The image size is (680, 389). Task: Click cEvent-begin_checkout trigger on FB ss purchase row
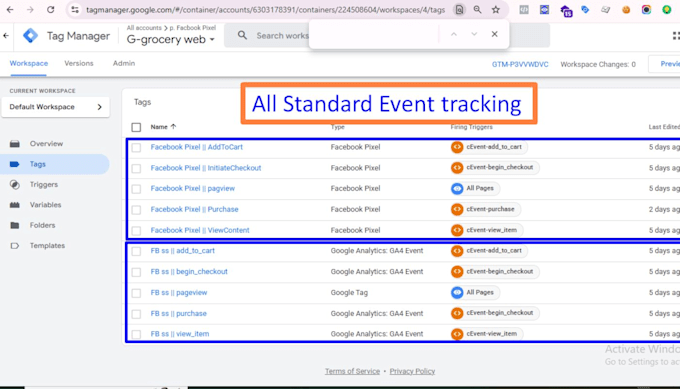[494, 313]
